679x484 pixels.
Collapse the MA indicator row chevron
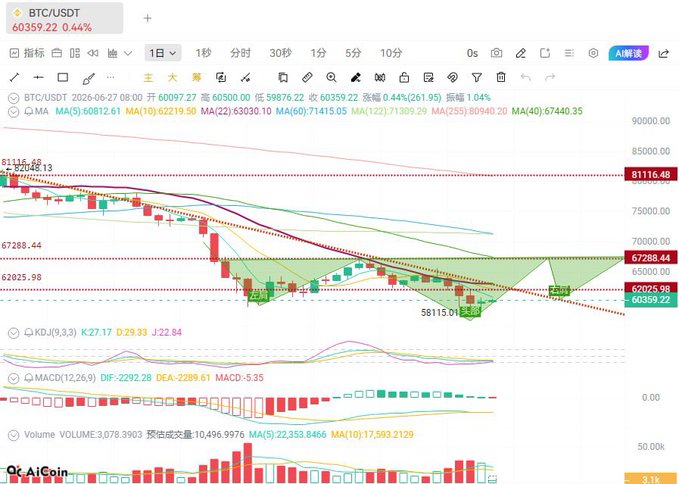pyautogui.click(x=14, y=112)
